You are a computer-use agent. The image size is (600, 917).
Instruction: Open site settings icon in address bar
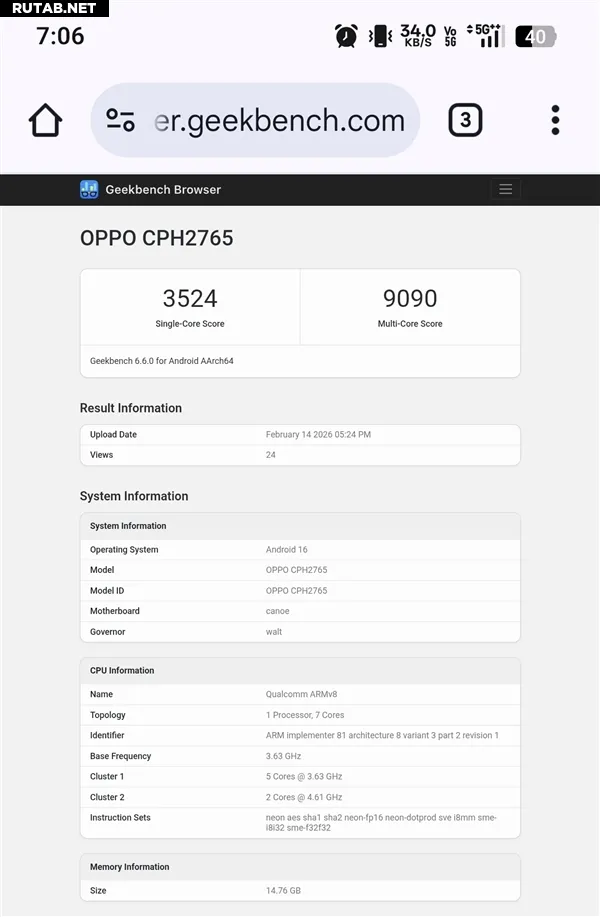pos(121,120)
